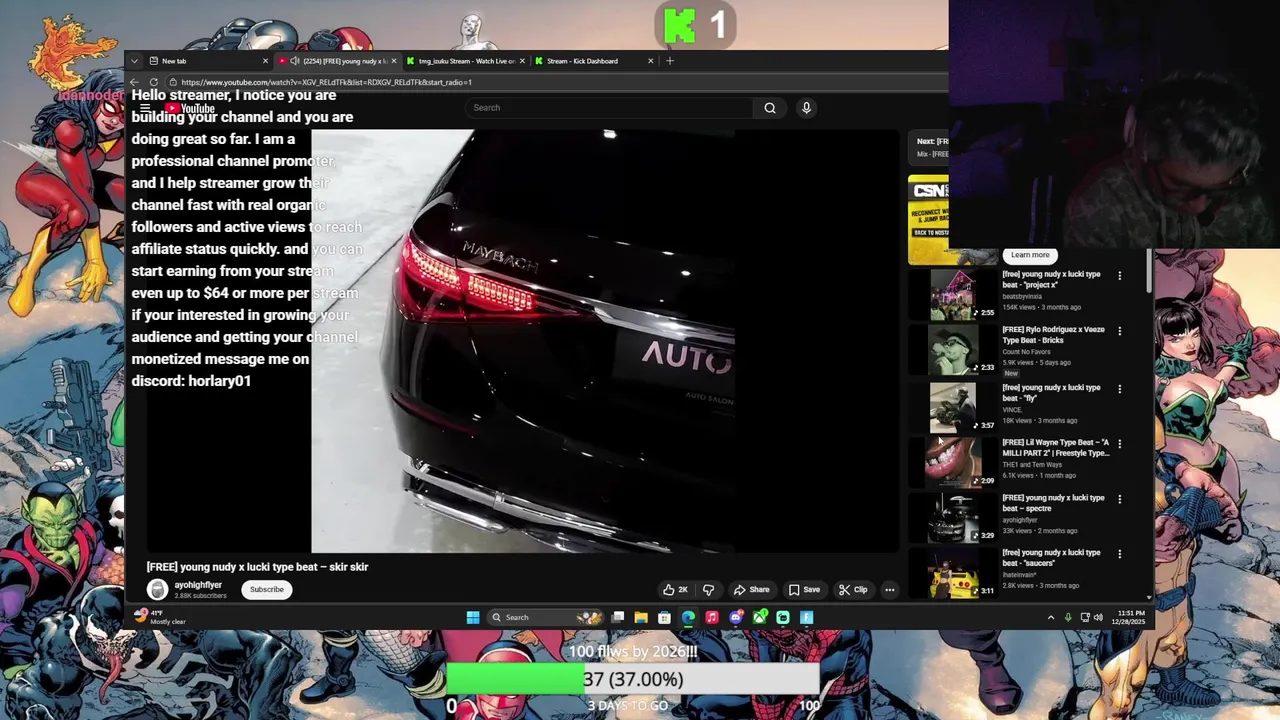Like the video with thumbs-up button
Viewport: 1280px width, 720px height.
[x=675, y=590]
